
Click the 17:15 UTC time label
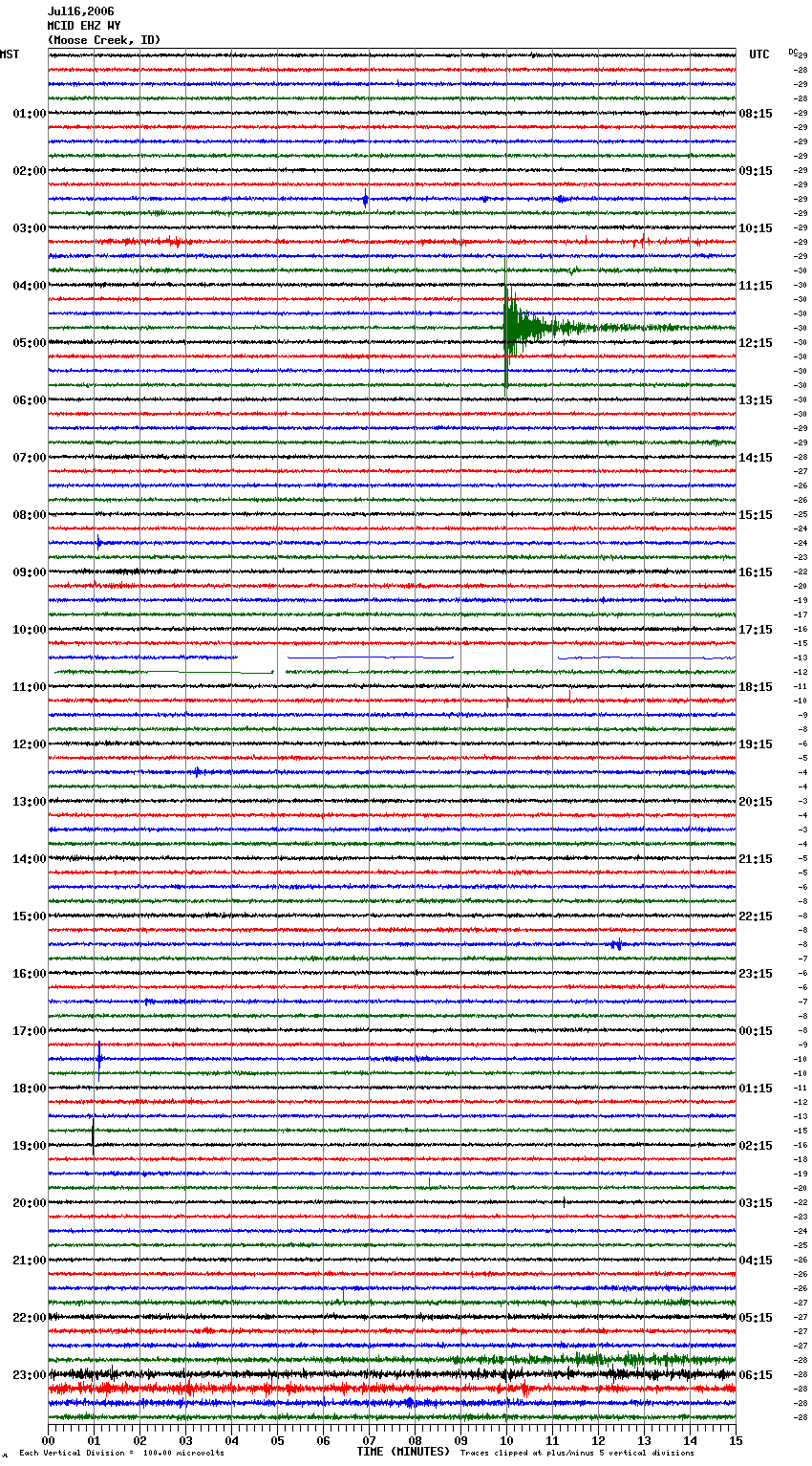(756, 630)
